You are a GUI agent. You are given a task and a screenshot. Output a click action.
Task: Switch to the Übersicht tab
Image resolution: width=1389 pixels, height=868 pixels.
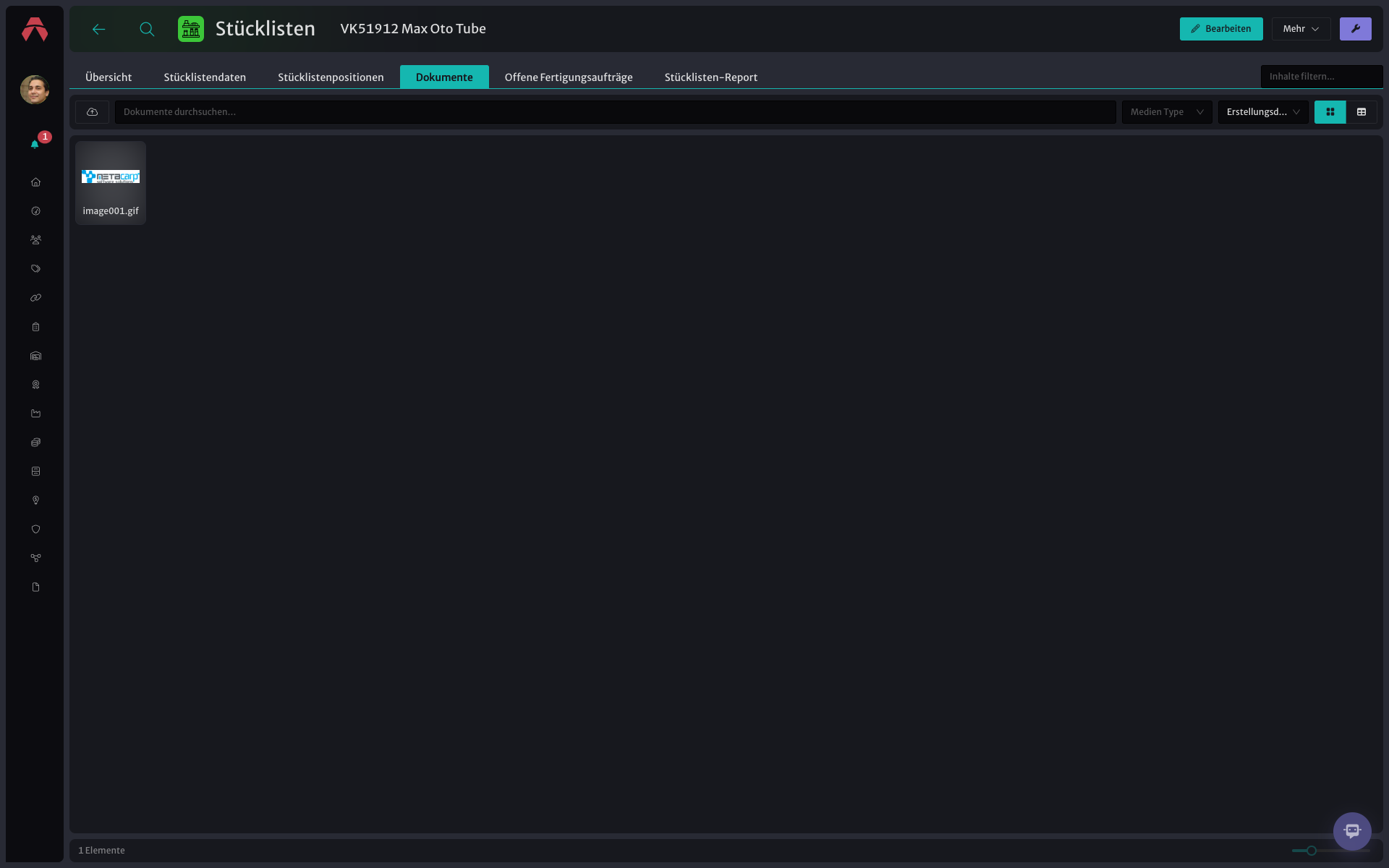(109, 77)
